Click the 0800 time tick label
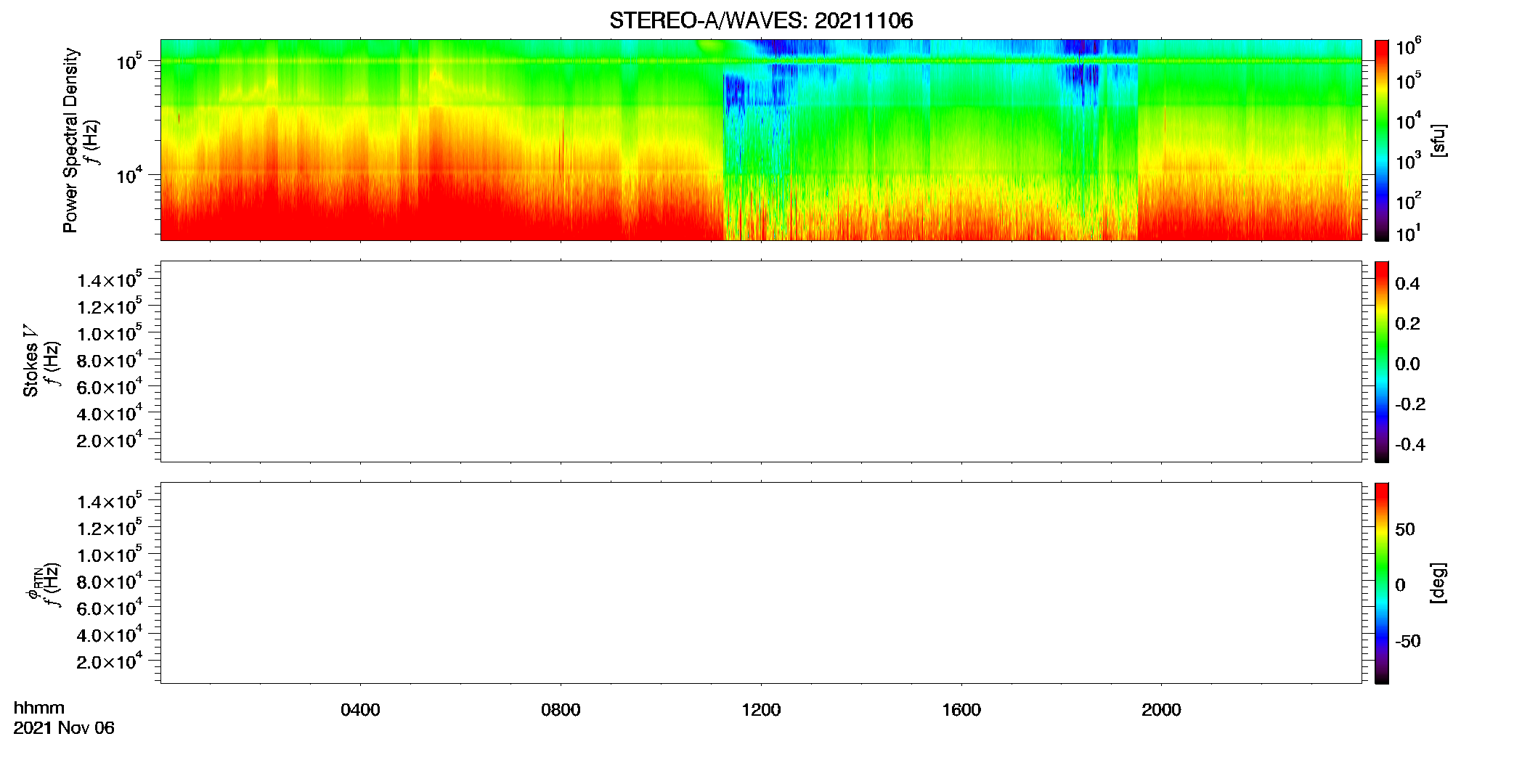1522x784 pixels. pos(561,710)
